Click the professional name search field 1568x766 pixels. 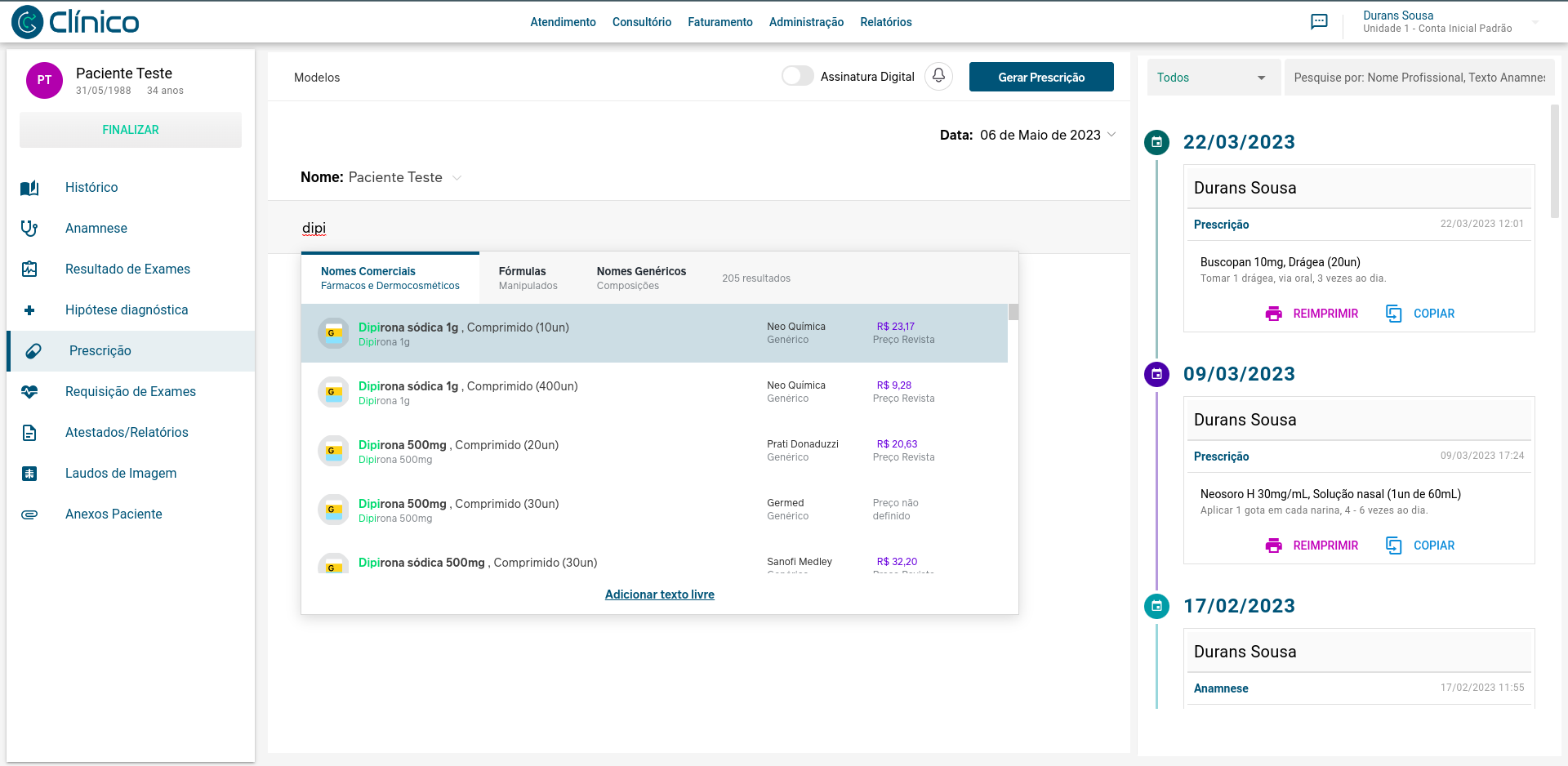[x=1419, y=78]
